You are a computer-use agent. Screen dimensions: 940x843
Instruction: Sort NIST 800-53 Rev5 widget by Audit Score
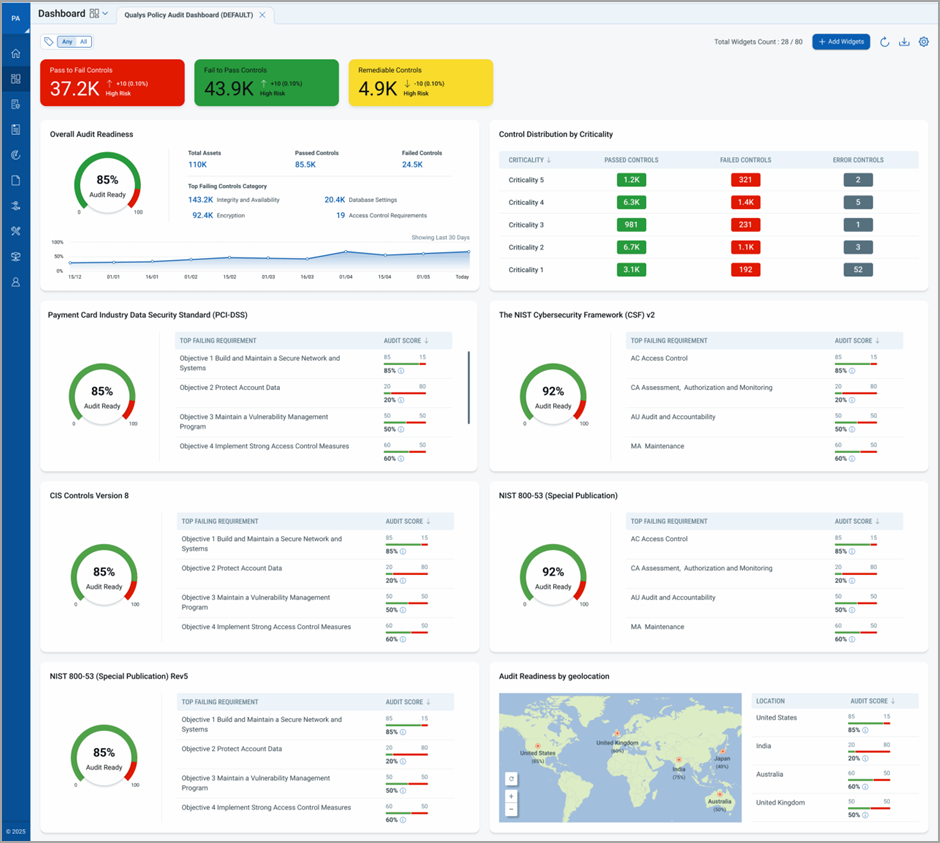pos(428,702)
